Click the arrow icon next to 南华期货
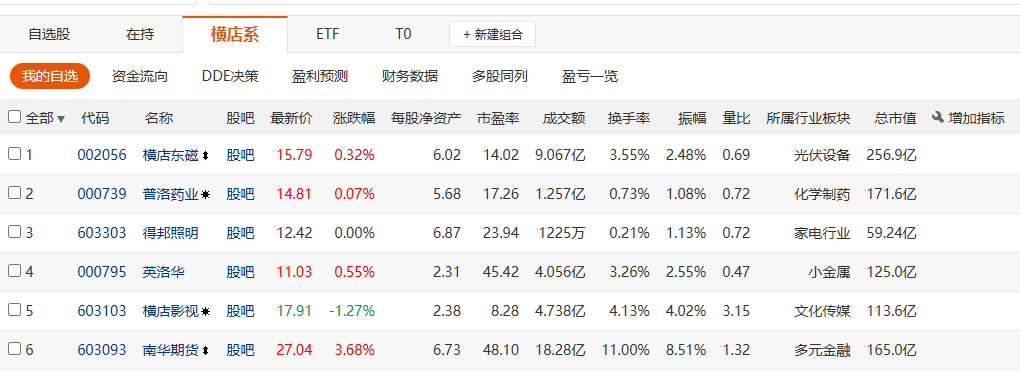Image resolution: width=1020 pixels, height=388 pixels. pyautogui.click(x=206, y=350)
